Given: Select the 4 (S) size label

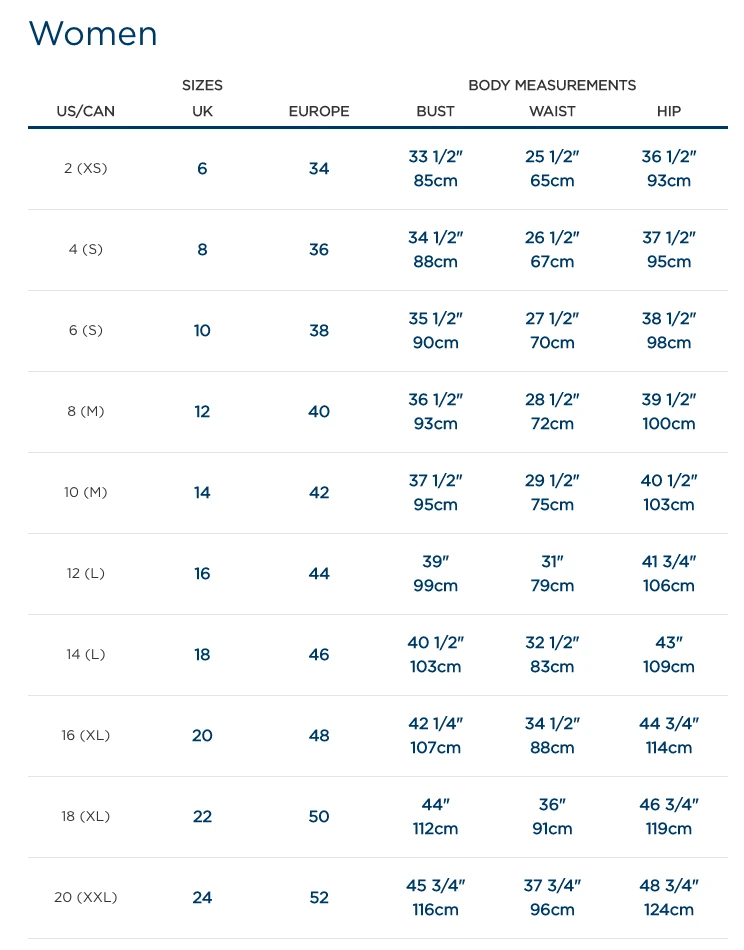Looking at the screenshot, I should [x=85, y=249].
